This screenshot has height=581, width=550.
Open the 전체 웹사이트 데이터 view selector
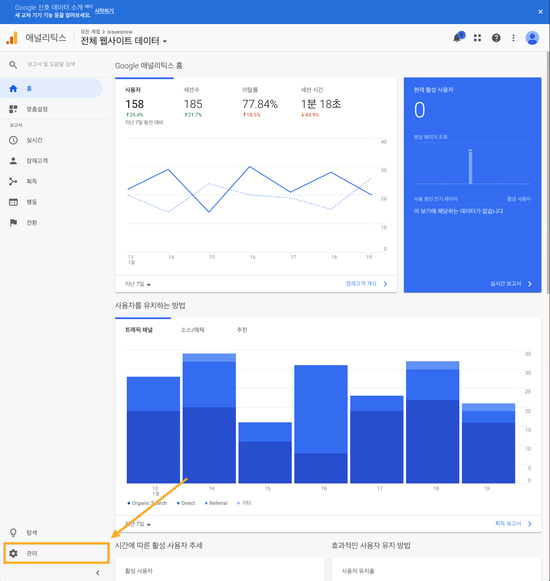point(123,41)
